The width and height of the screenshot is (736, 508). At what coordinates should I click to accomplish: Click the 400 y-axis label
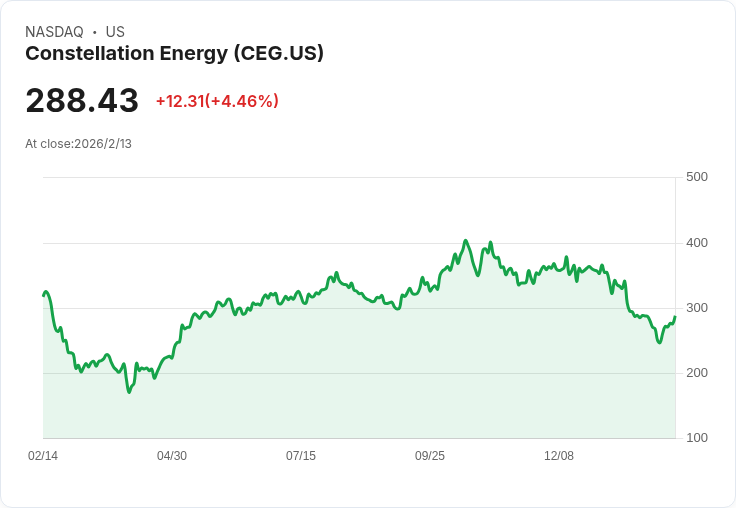697,243
